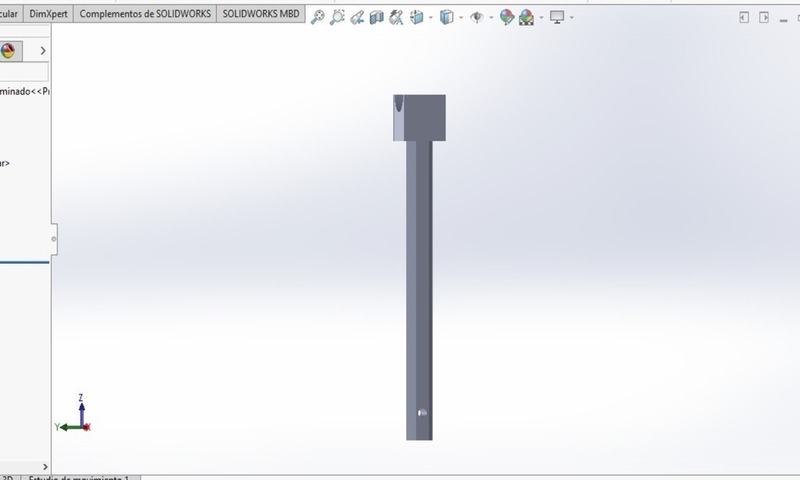Click the reference triad in the viewport
The height and width of the screenshot is (480, 800).
pos(73,413)
